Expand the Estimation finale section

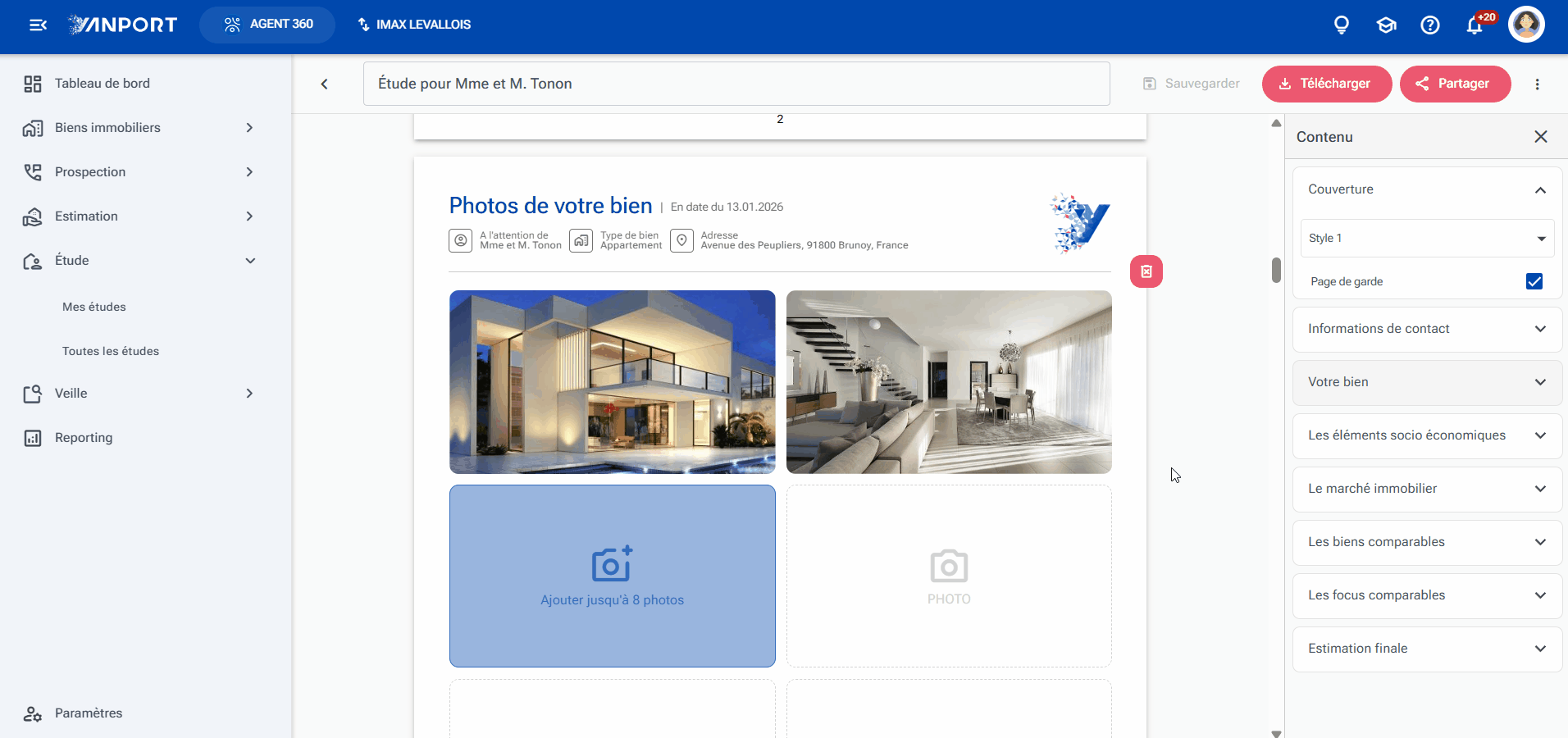[x=1427, y=649]
